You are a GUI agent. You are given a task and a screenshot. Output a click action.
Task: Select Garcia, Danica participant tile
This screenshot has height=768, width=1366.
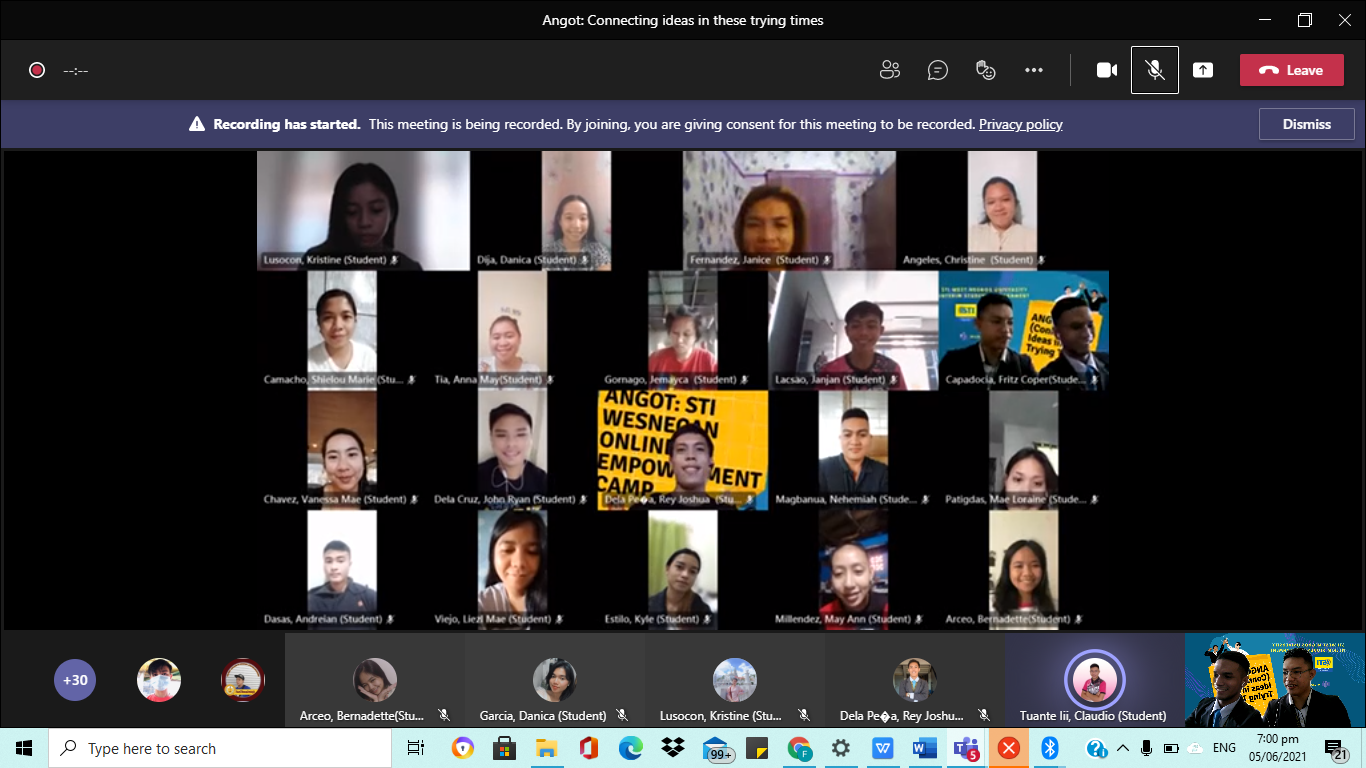click(555, 682)
